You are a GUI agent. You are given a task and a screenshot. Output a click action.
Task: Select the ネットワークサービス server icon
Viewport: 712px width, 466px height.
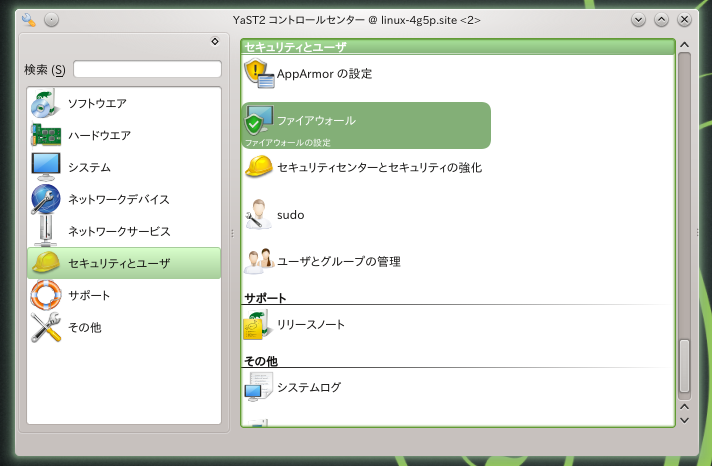point(45,231)
